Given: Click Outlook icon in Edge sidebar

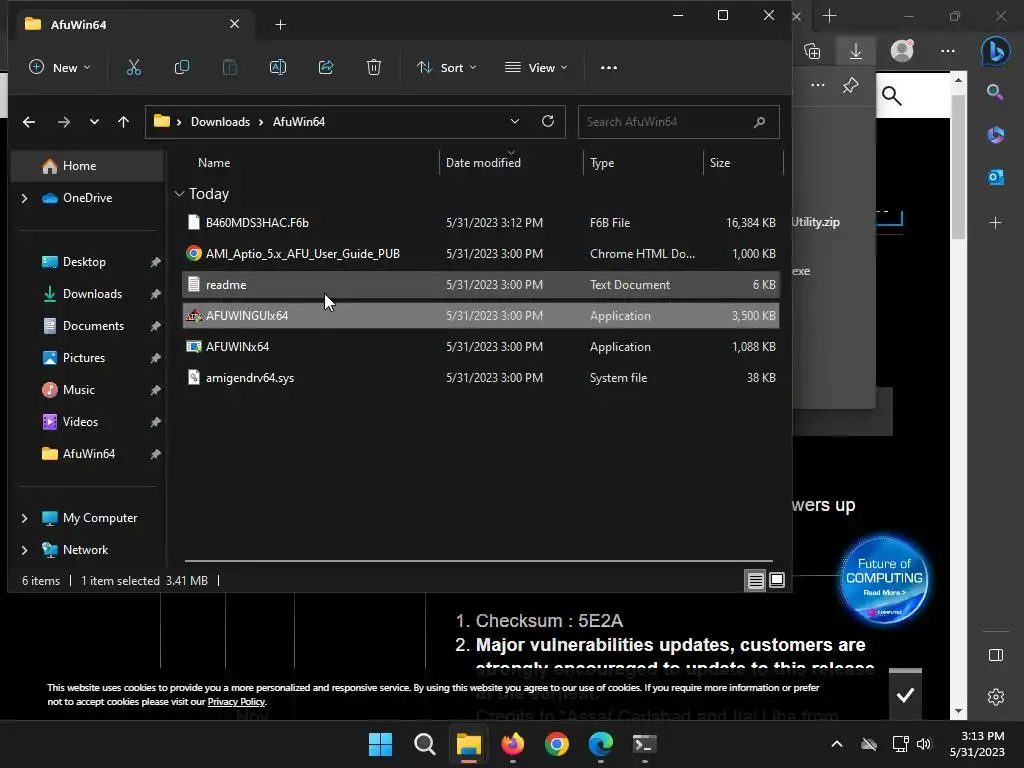Looking at the screenshot, I should point(996,178).
